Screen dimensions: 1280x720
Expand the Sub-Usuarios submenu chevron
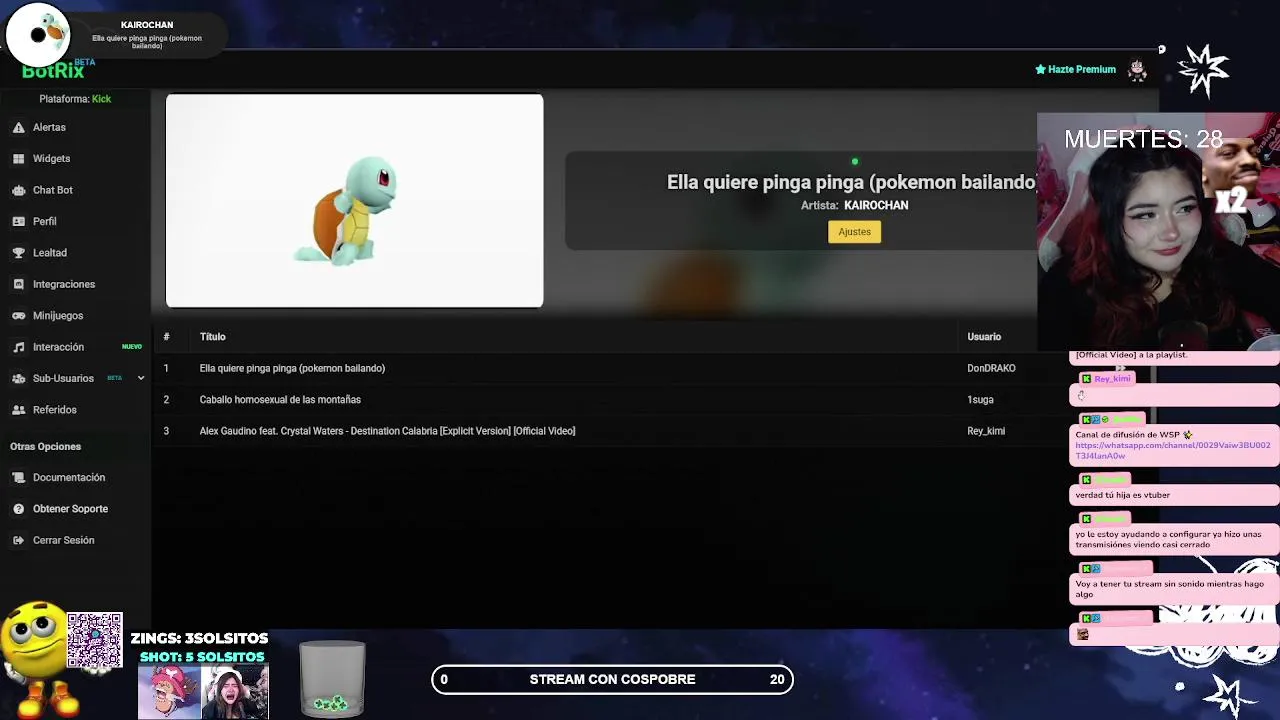(141, 378)
